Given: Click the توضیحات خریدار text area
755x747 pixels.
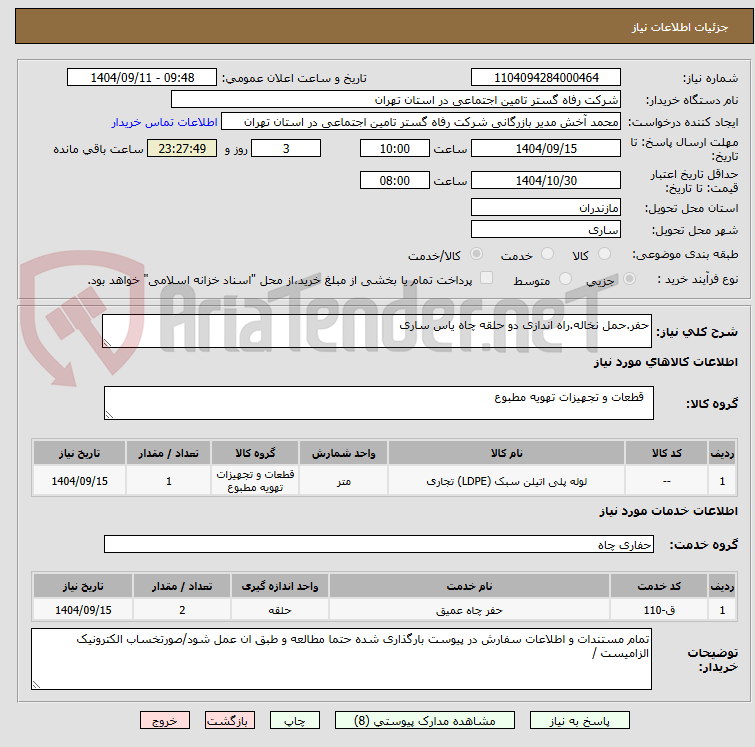Looking at the screenshot, I should [x=341, y=659].
